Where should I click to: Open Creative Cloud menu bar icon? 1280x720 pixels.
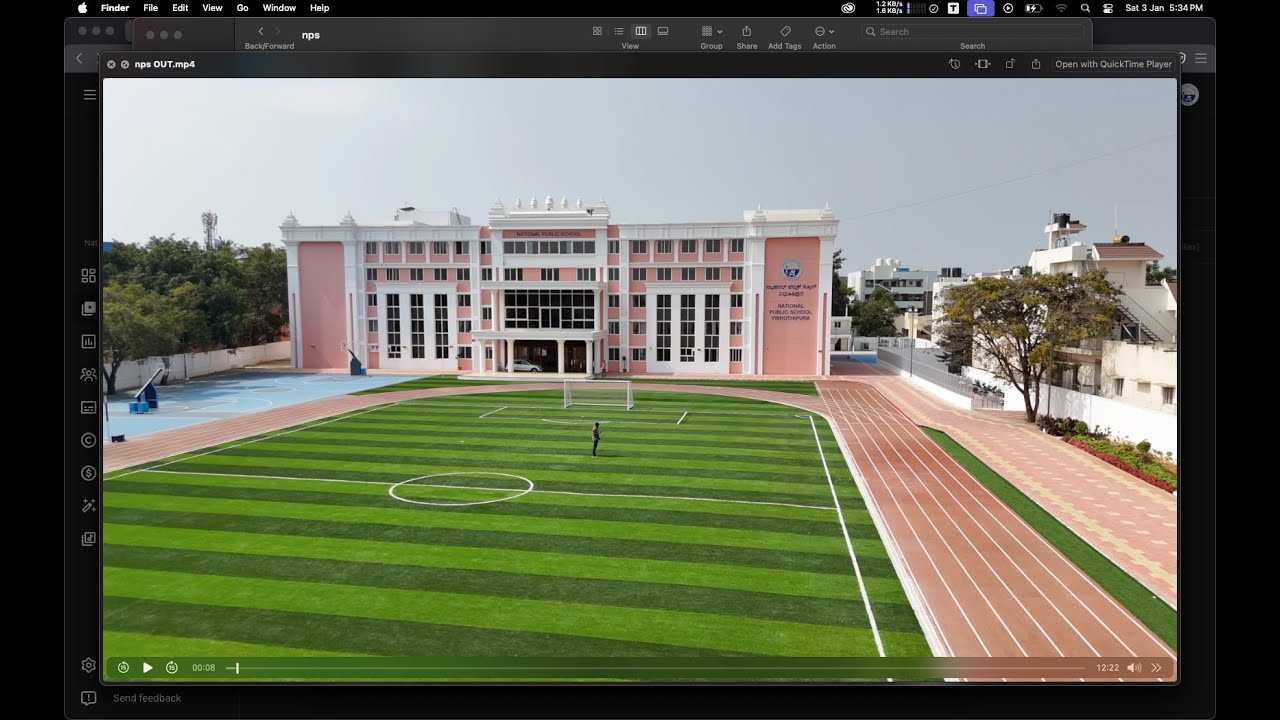click(x=848, y=7)
